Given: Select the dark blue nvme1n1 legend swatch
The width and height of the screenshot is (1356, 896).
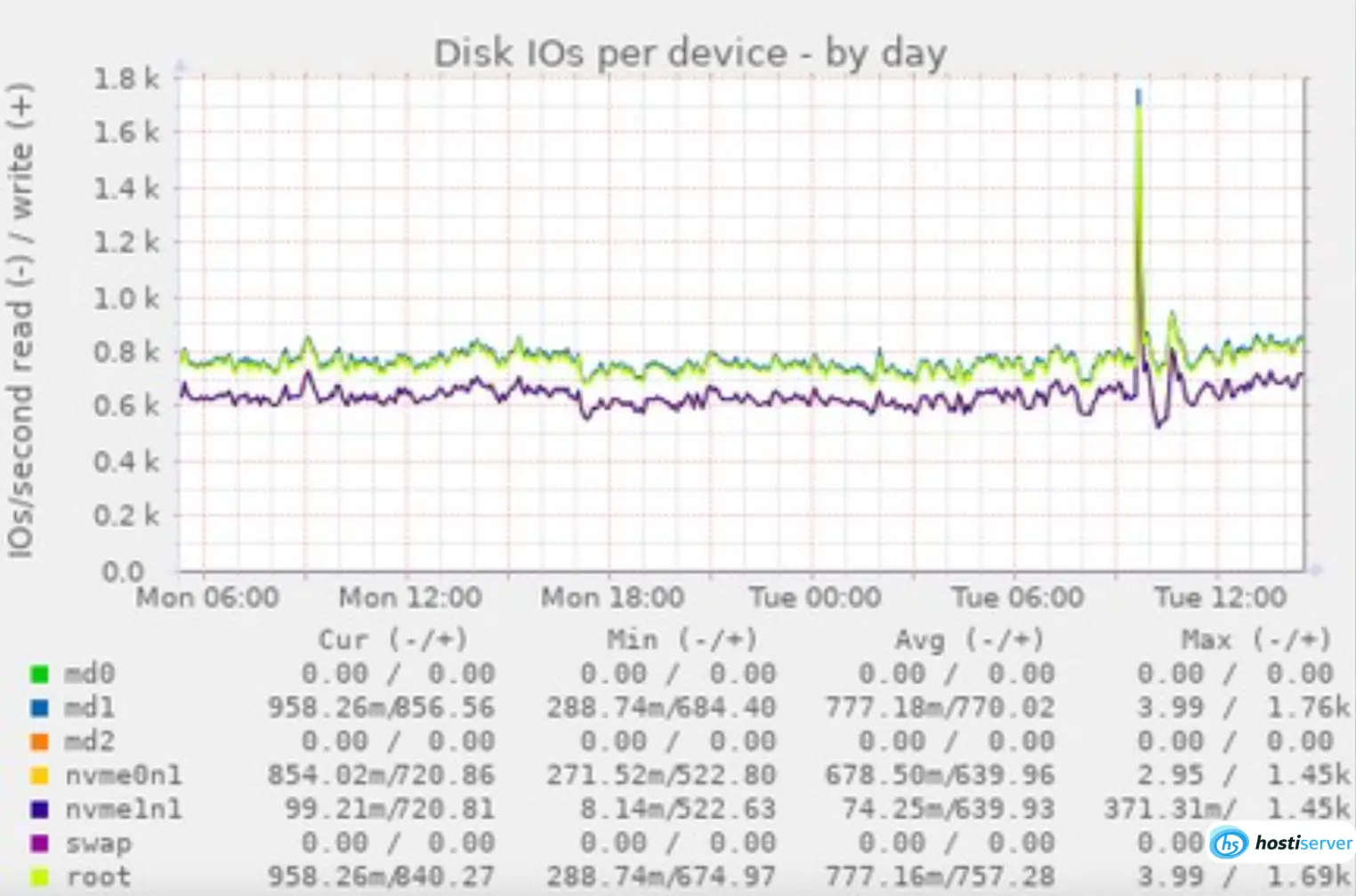Looking at the screenshot, I should 39,809.
